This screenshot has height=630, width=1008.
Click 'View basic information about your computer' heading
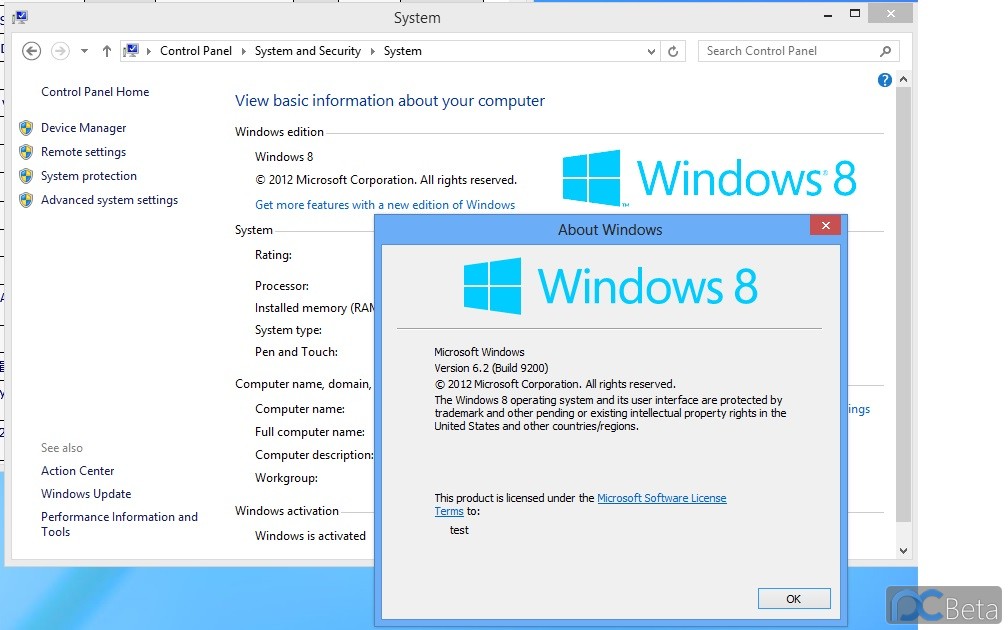tap(390, 101)
